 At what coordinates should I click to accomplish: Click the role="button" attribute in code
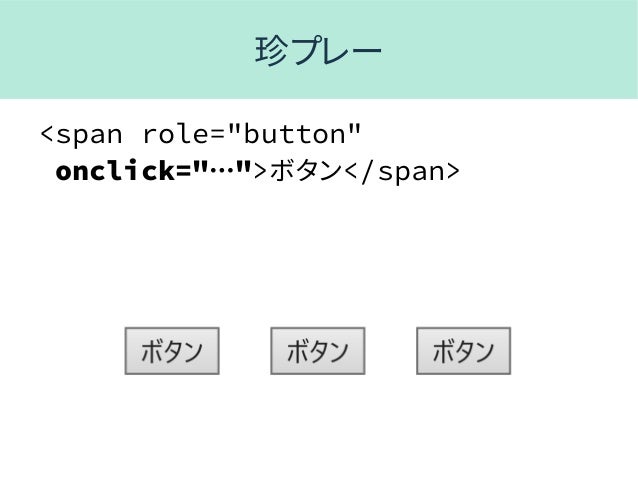tap(251, 134)
